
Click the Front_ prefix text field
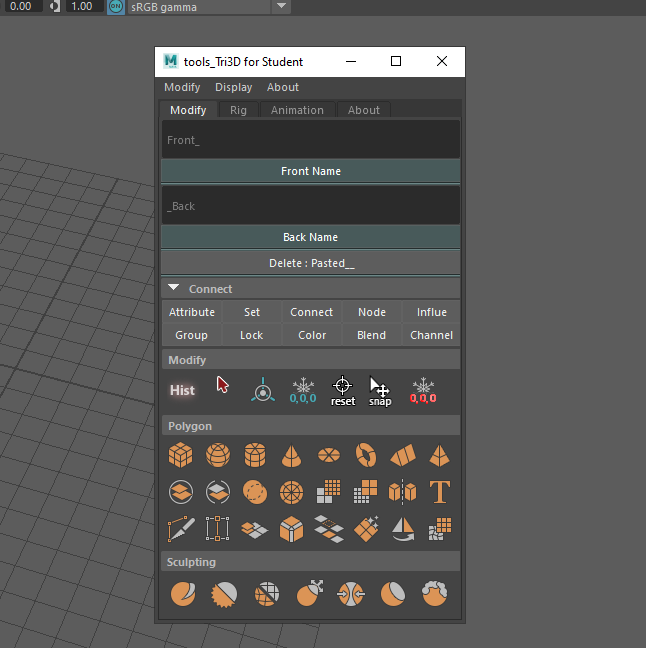pos(311,139)
